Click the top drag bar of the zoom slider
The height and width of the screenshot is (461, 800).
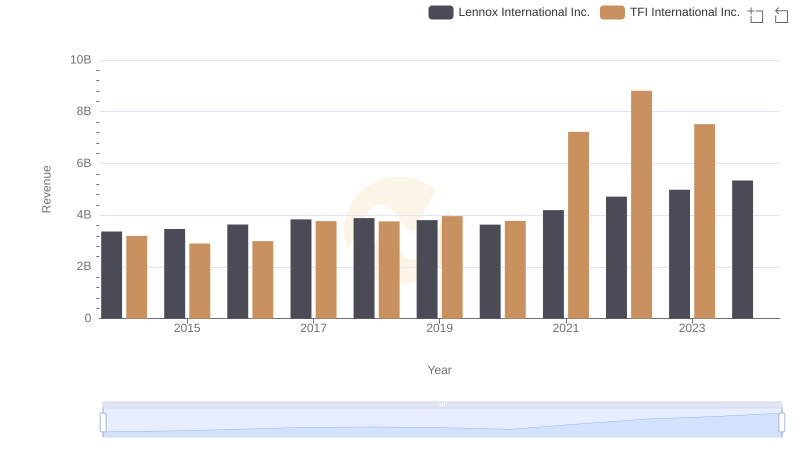point(442,404)
